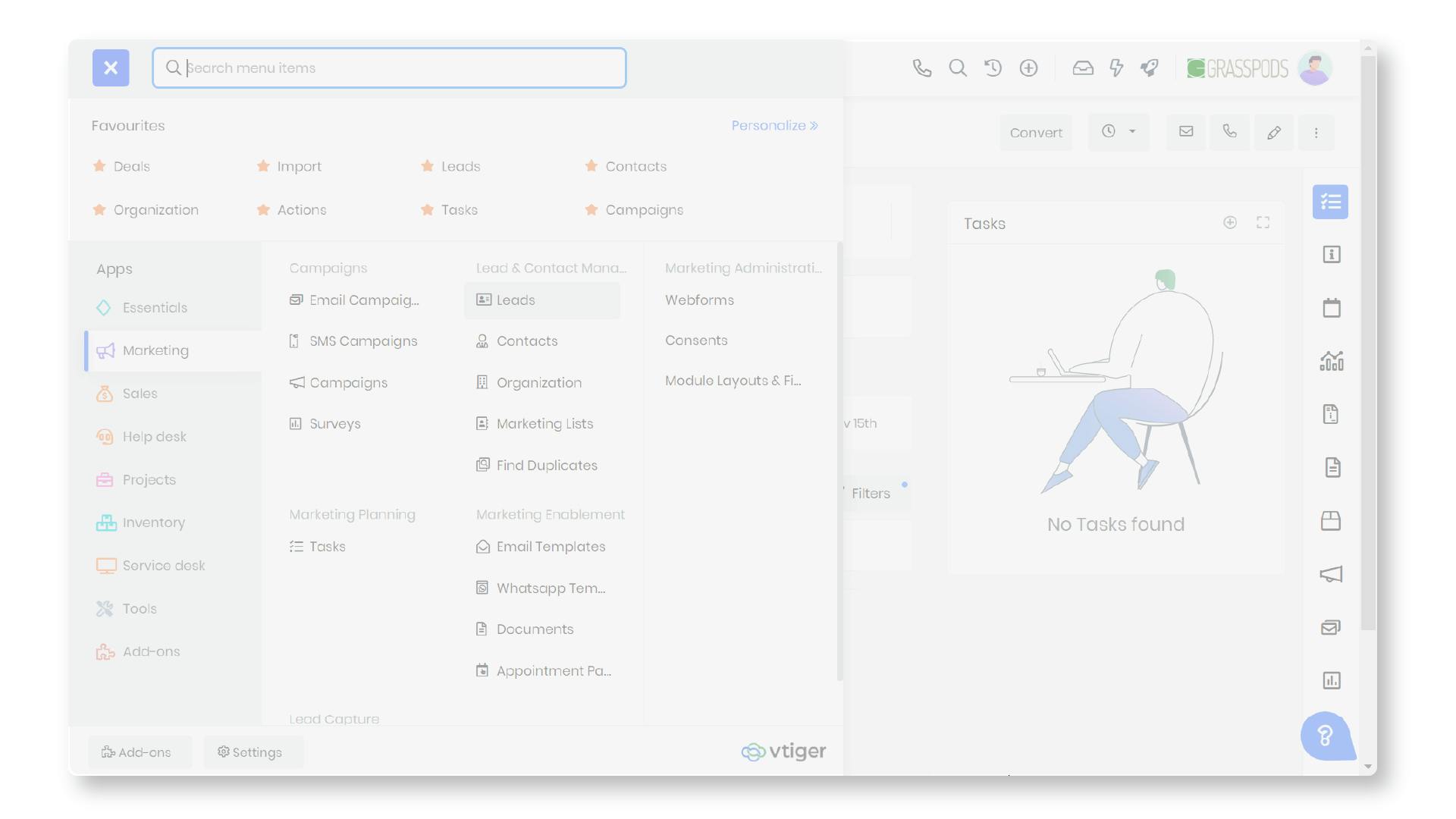Open the inbox tray icon in header
Screen dimensions: 1456x819
point(1082,68)
